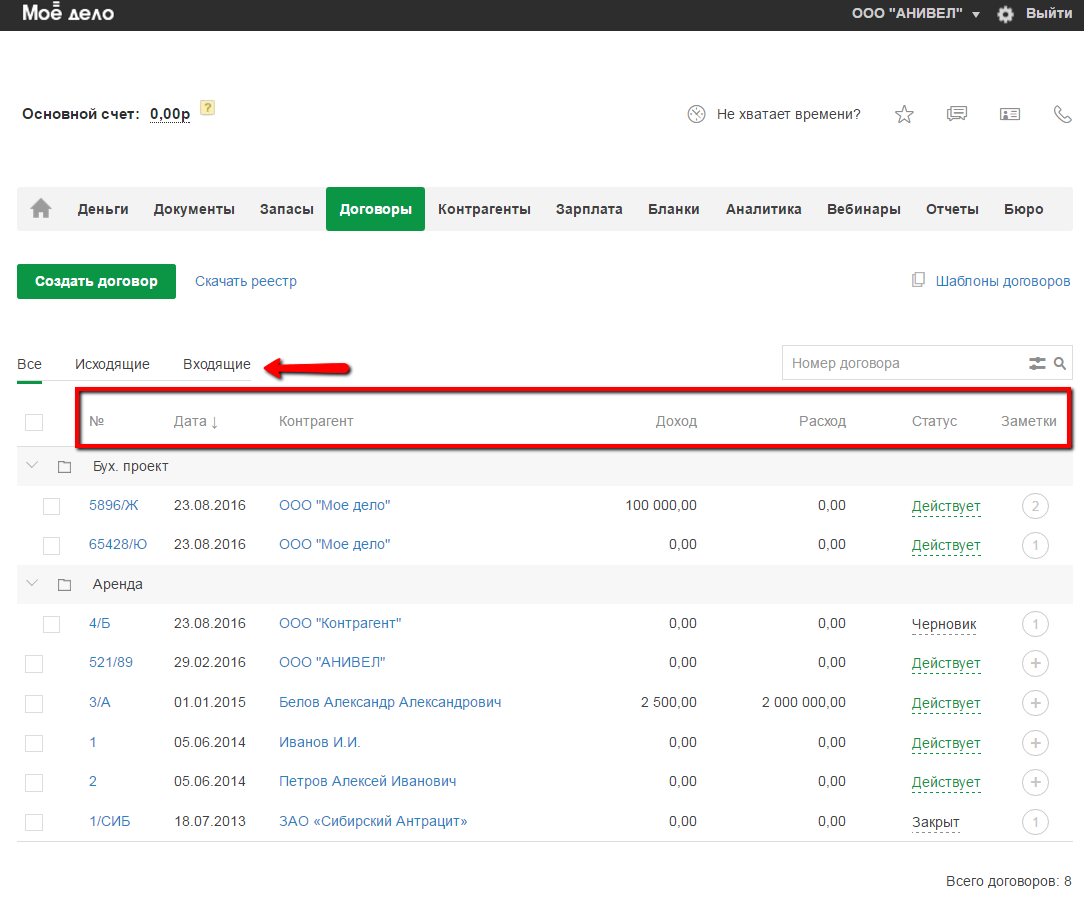Select checkbox for contract 1/СИБ
Viewport: 1084px width, 905px height.
tap(34, 822)
